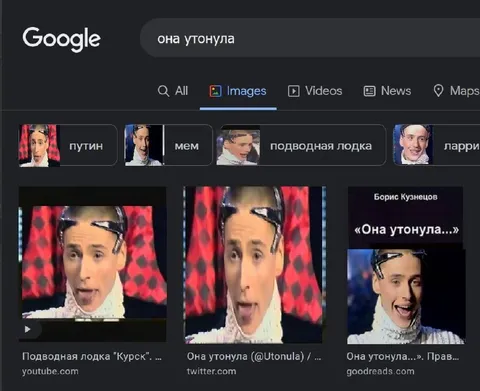Open the 'Она утонула...». Прав...' title link
The width and height of the screenshot is (480, 391).
pos(403,356)
